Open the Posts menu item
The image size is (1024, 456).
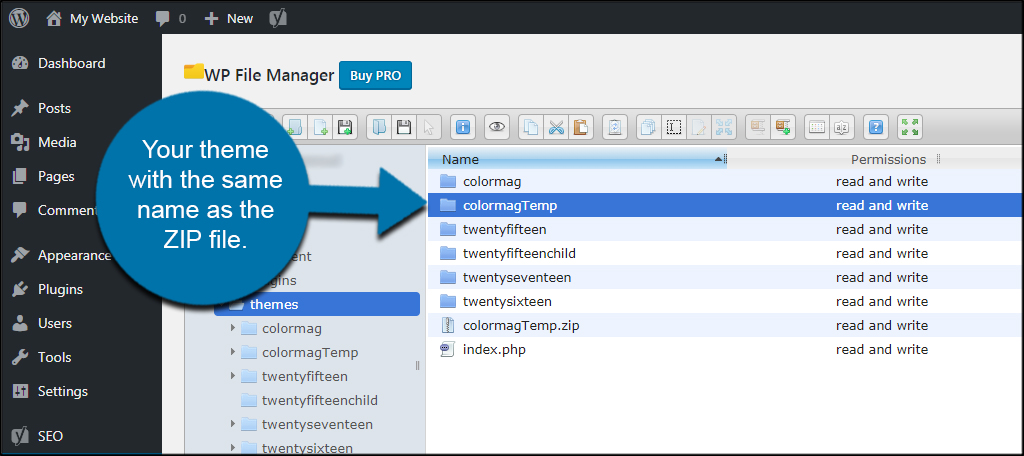[x=54, y=108]
